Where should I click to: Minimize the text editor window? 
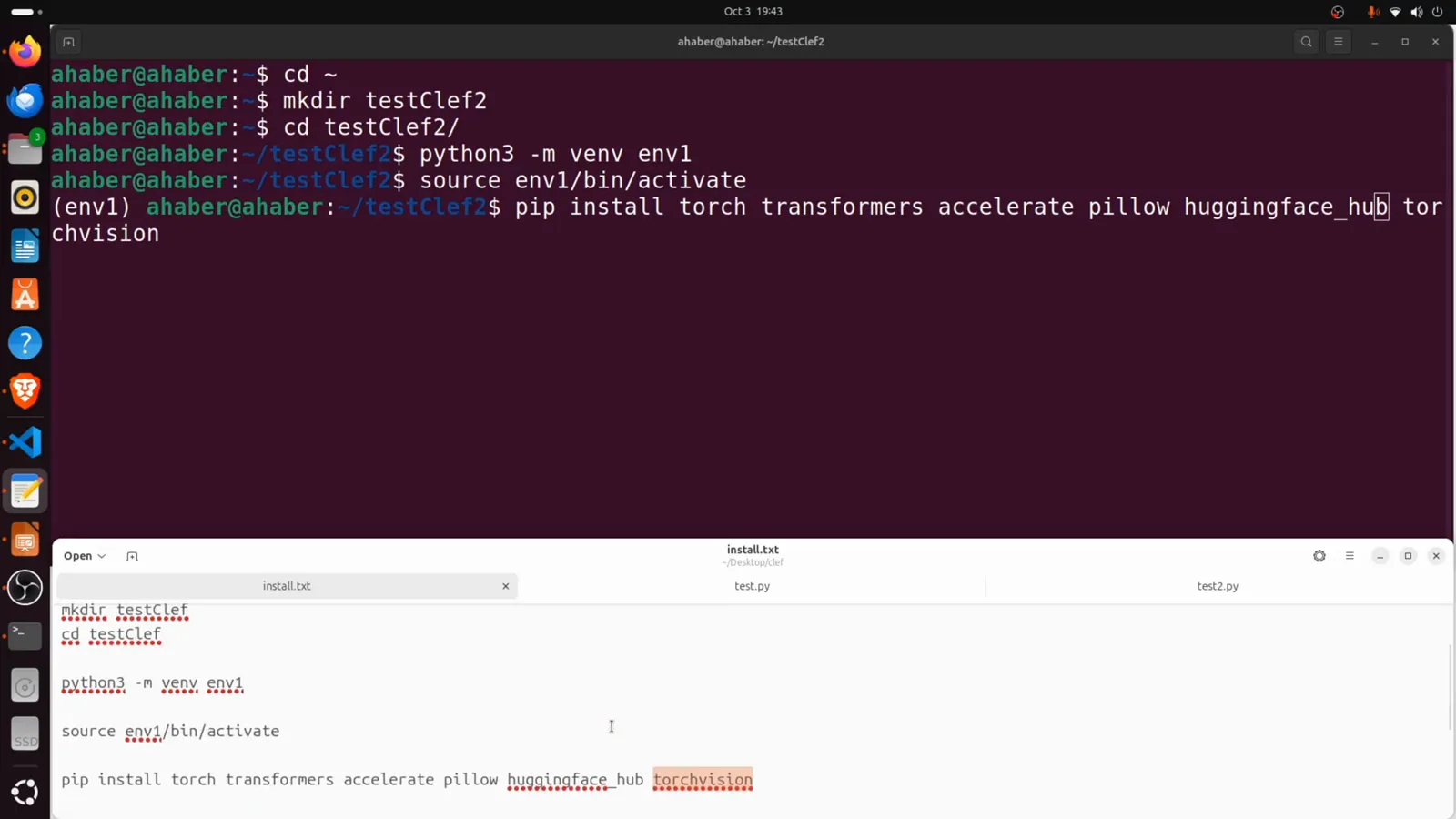pos(1380,556)
